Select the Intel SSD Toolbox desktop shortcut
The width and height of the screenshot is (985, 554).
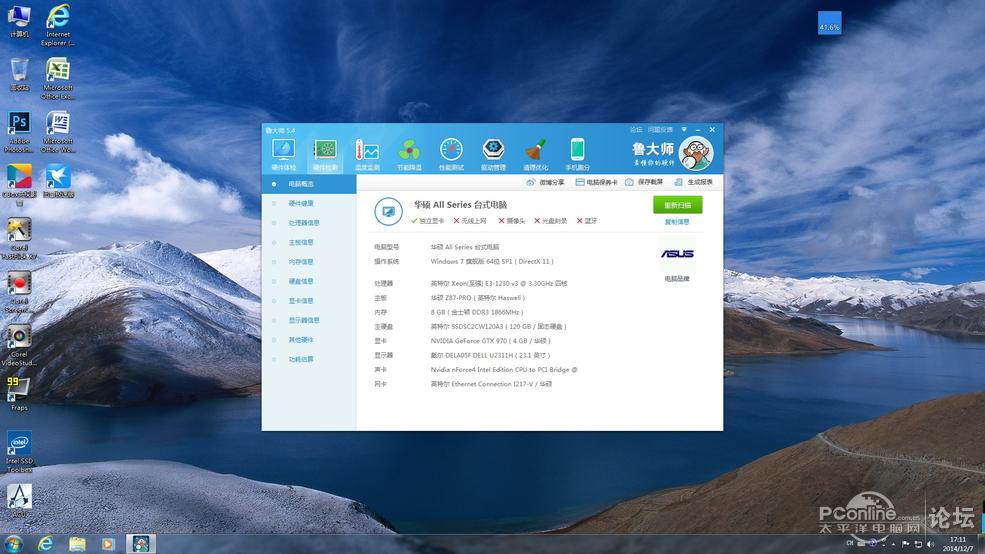(x=19, y=452)
